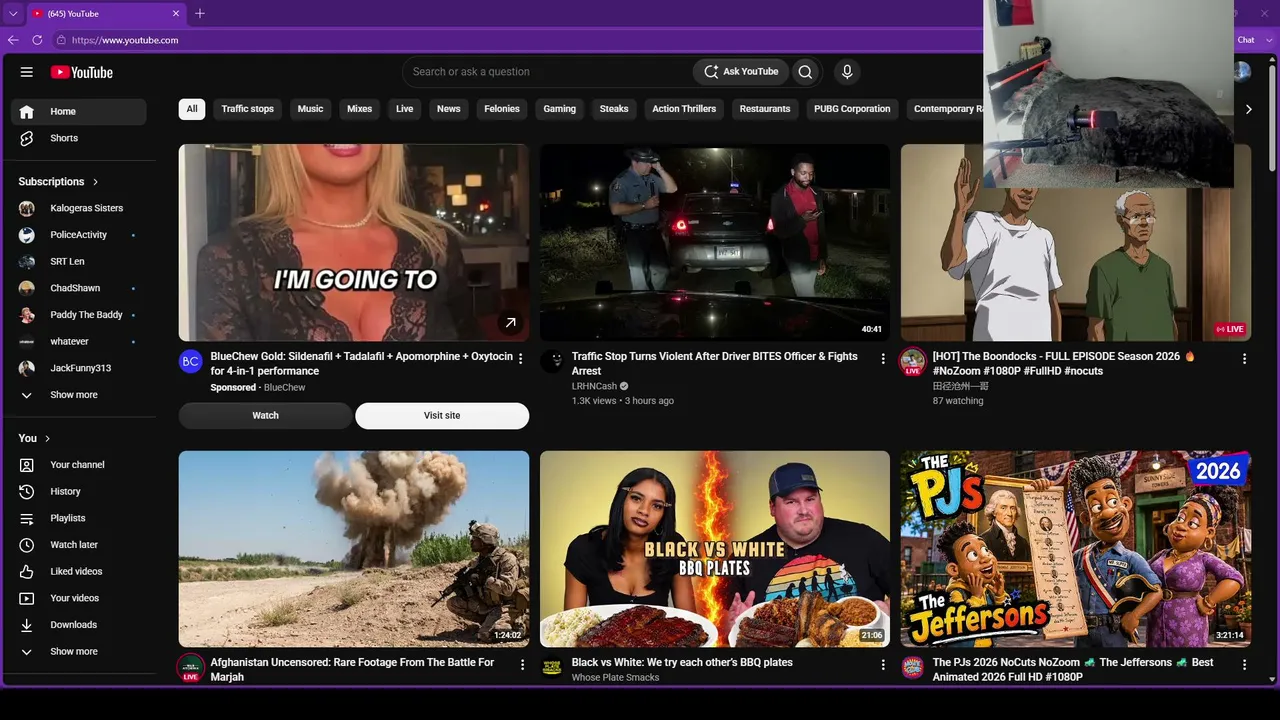Viewport: 1280px width, 720px height.
Task: Select the Music chip
Action: coord(310,109)
